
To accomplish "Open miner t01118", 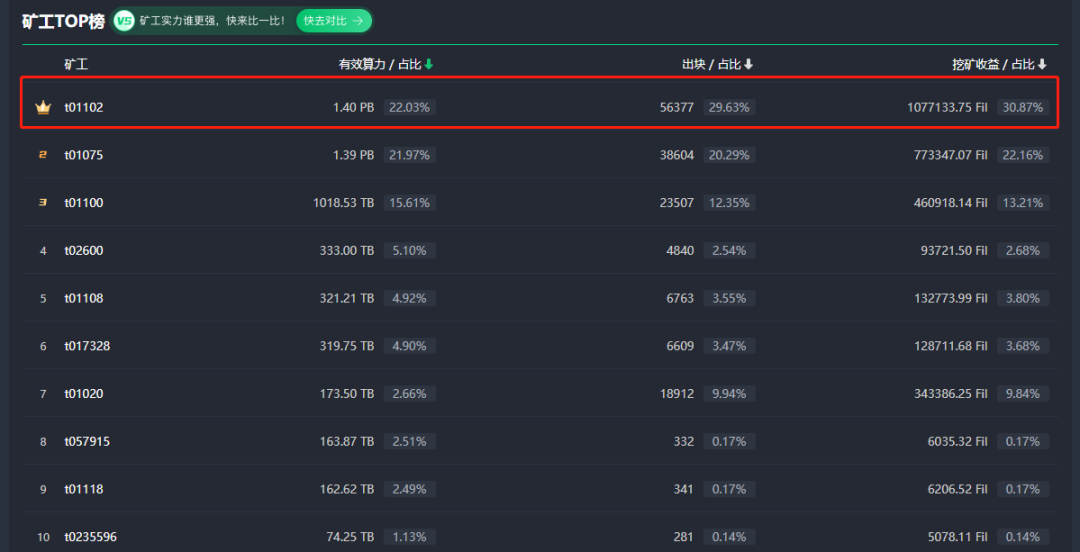I will coord(84,489).
